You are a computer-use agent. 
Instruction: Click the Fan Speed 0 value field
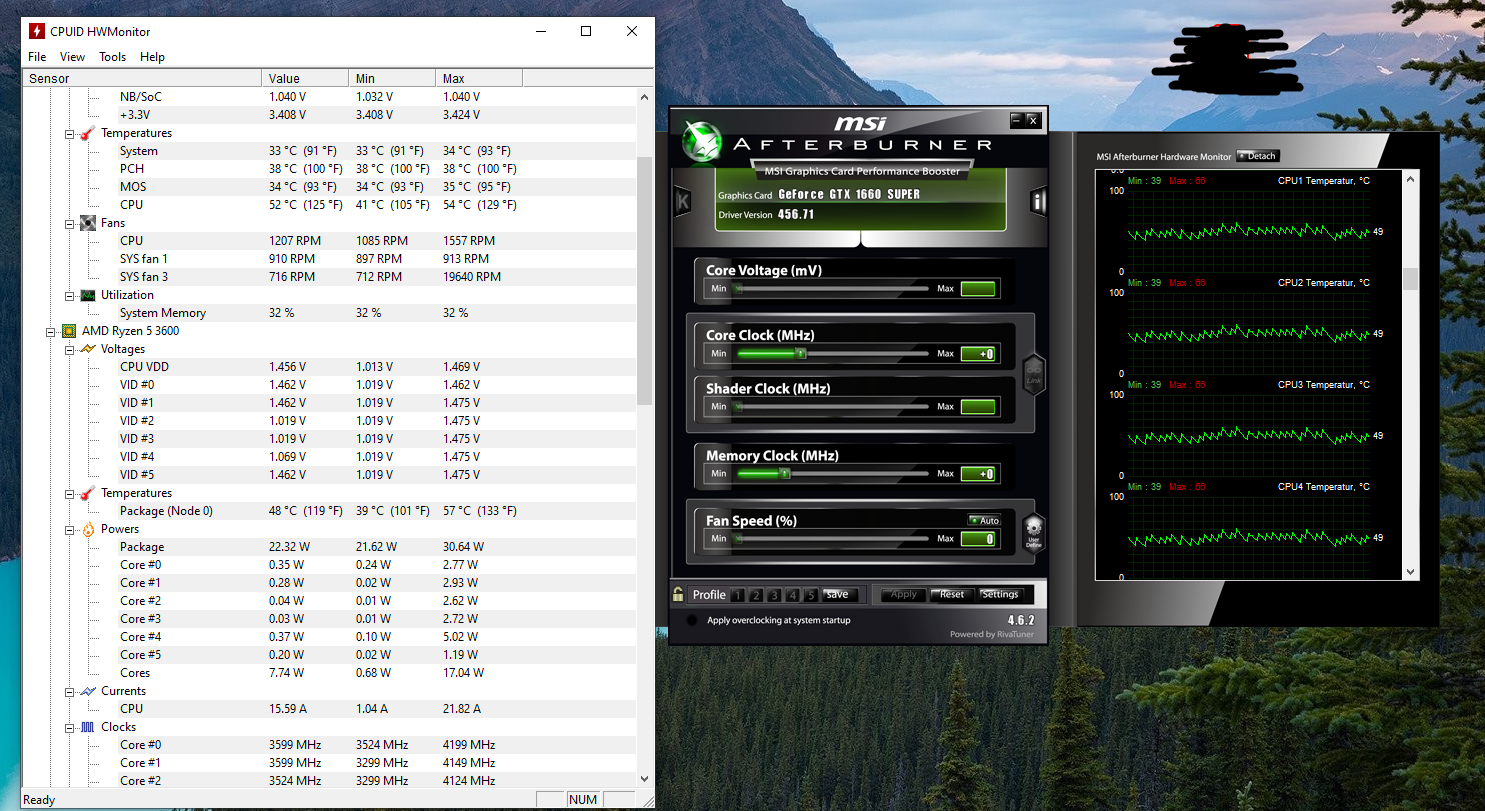(x=978, y=539)
